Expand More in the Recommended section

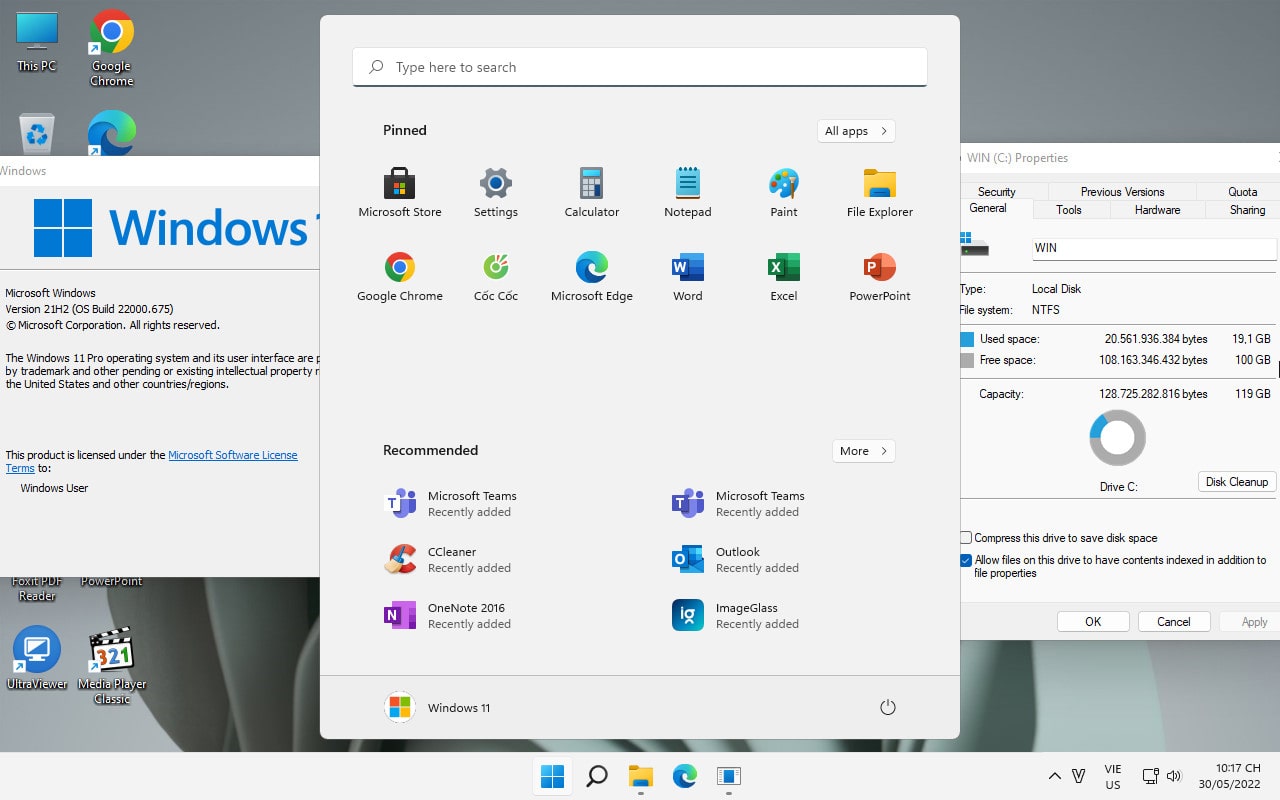[x=862, y=450]
